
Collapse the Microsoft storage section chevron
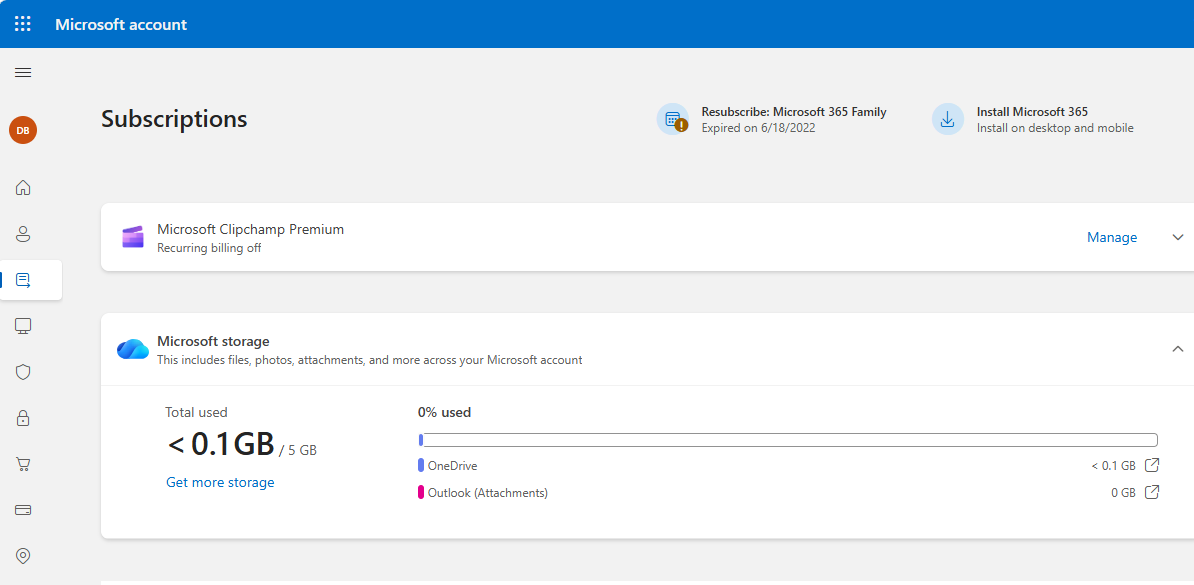click(1178, 349)
